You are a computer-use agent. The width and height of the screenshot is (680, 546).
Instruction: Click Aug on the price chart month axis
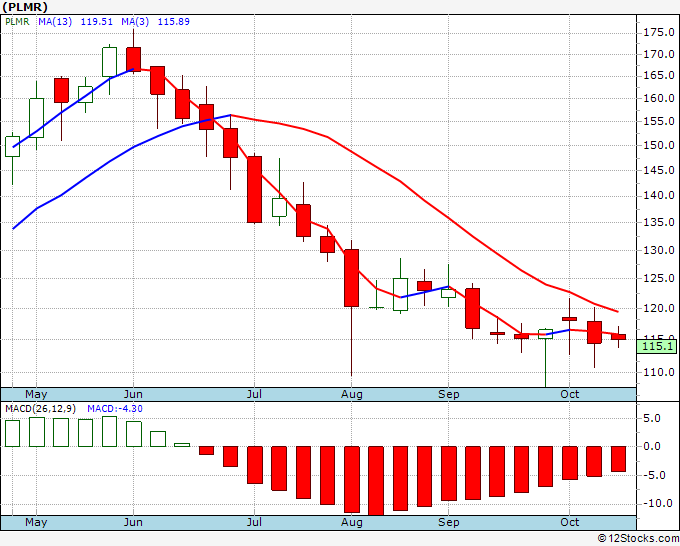pyautogui.click(x=351, y=394)
